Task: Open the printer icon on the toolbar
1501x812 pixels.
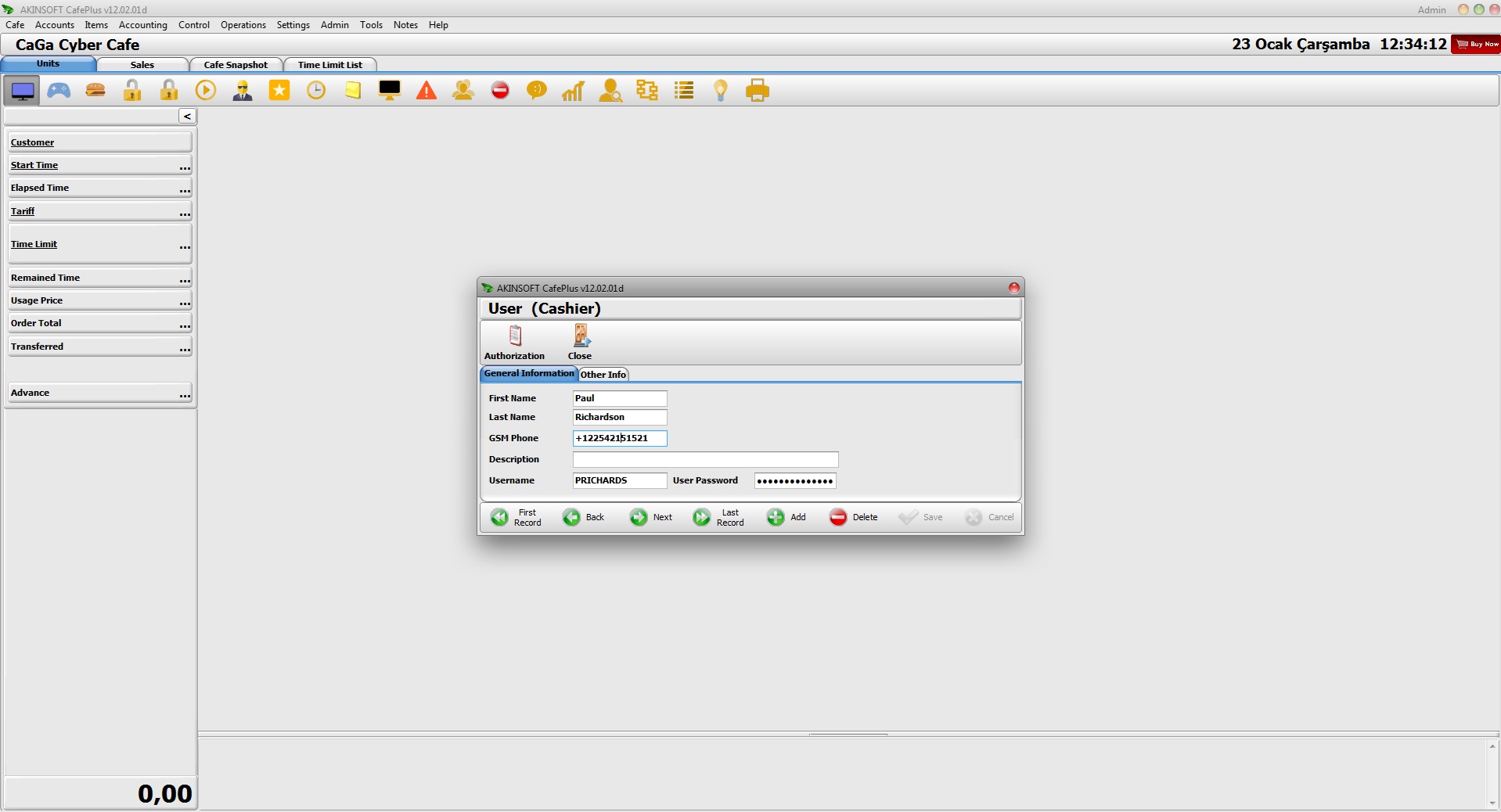Action: 757,90
